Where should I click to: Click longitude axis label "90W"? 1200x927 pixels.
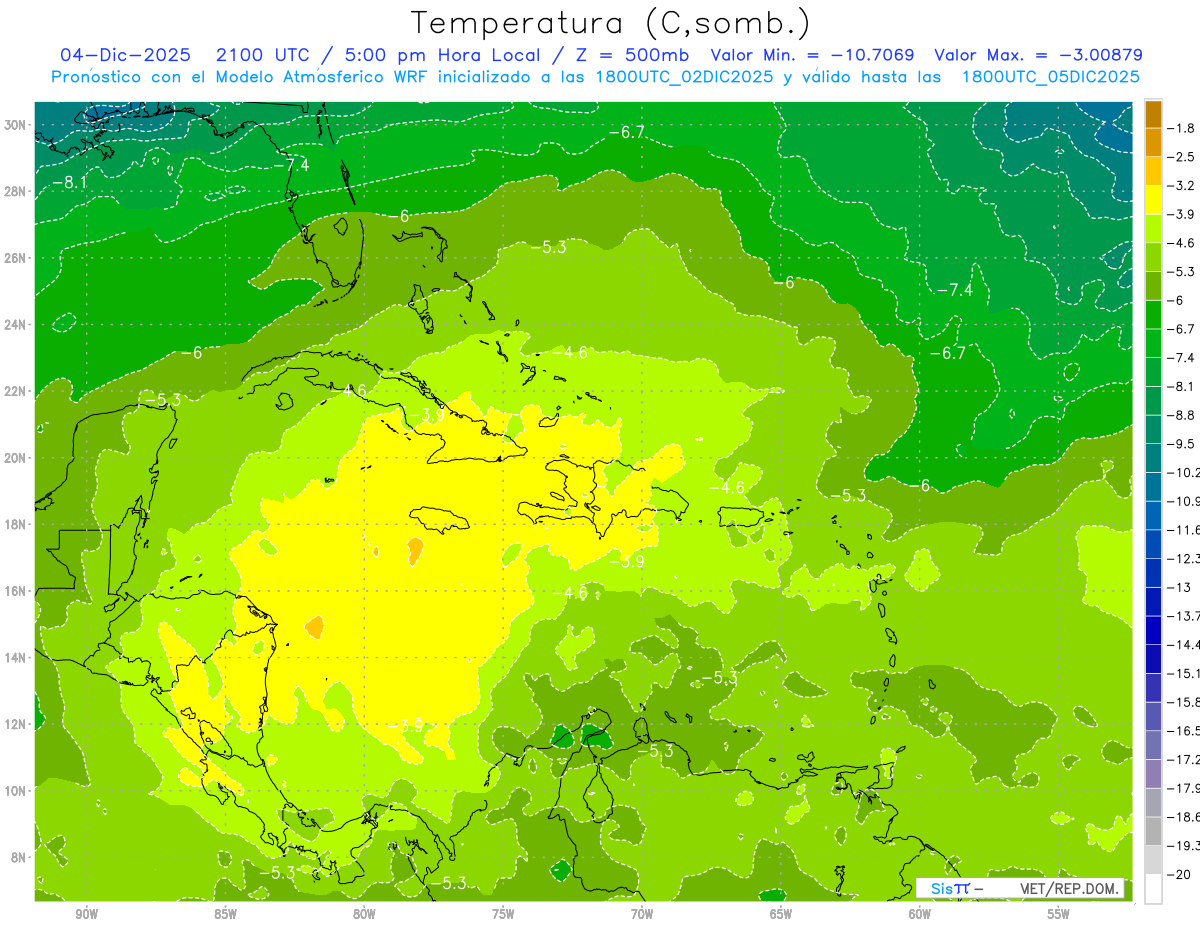tap(87, 914)
